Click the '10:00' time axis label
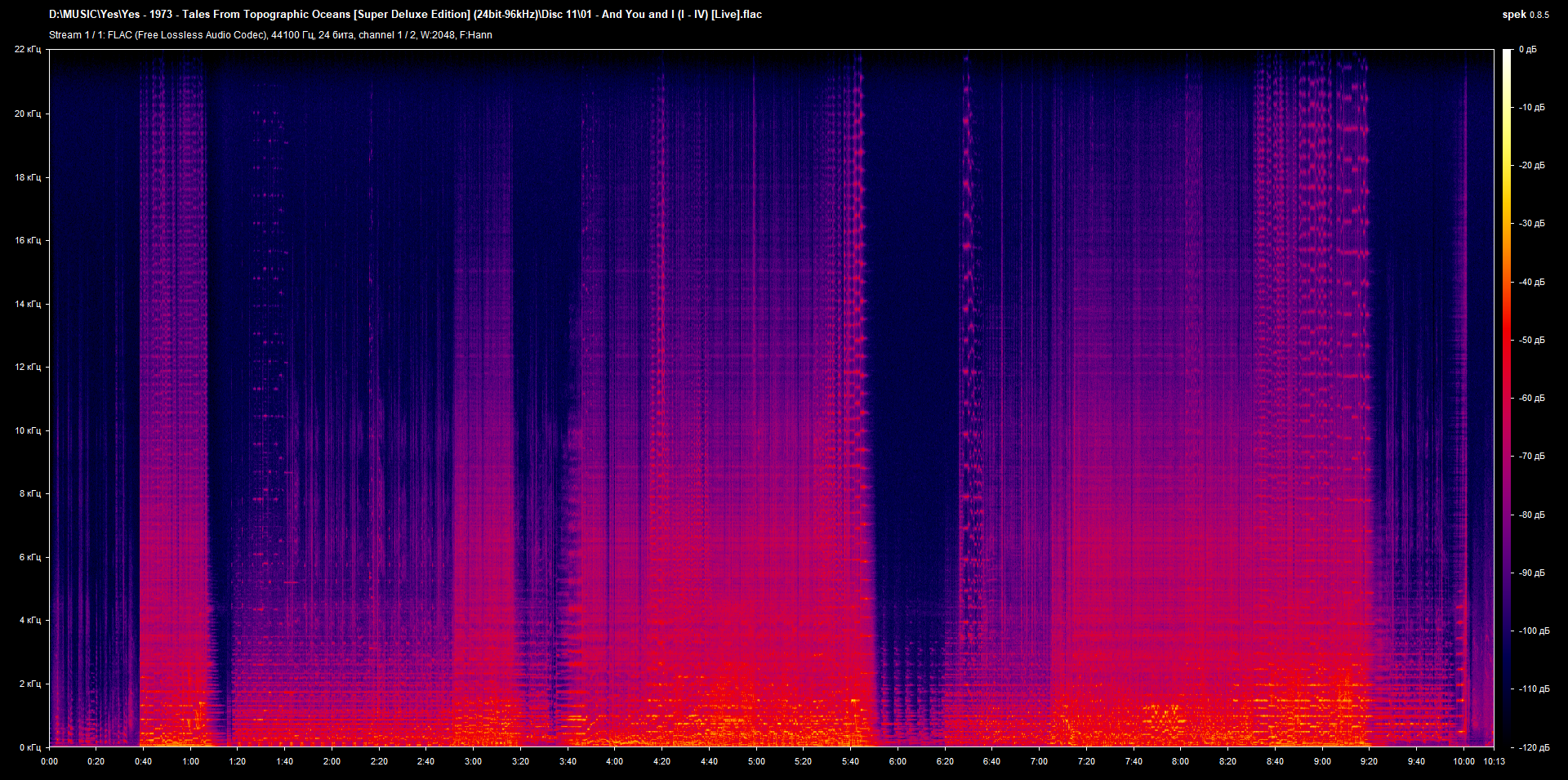Image resolution: width=1568 pixels, height=780 pixels. pyautogui.click(x=1463, y=761)
